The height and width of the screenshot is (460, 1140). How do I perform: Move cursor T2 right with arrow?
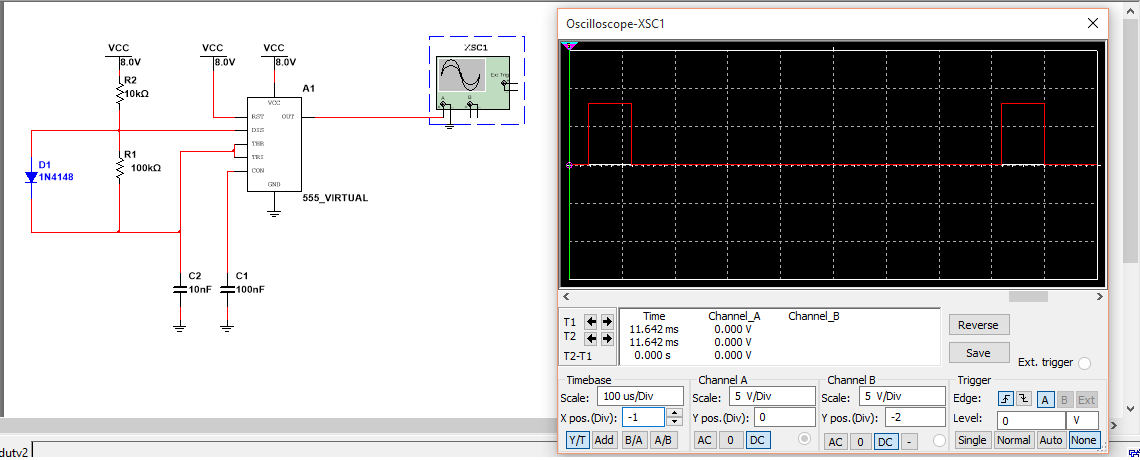click(x=606, y=338)
